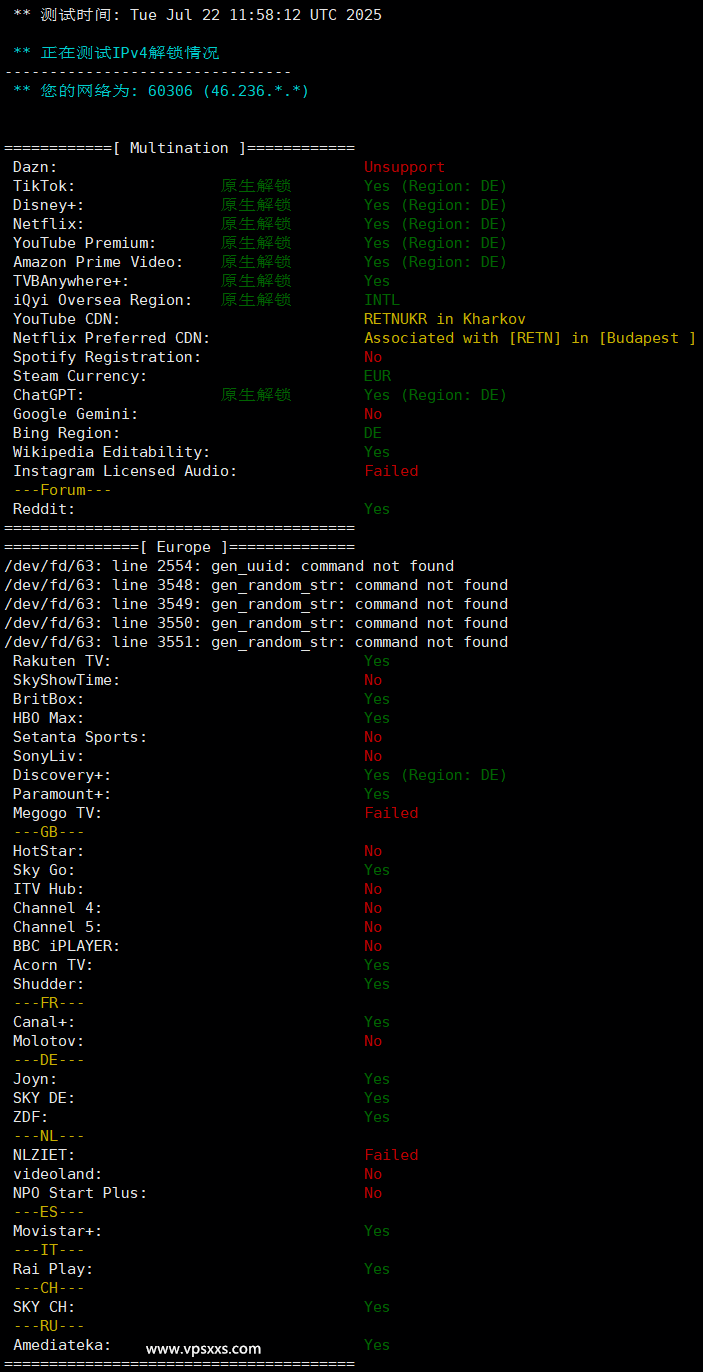Select the red Unsupport result for Dazn
The image size is (703, 1372).
coord(404,167)
